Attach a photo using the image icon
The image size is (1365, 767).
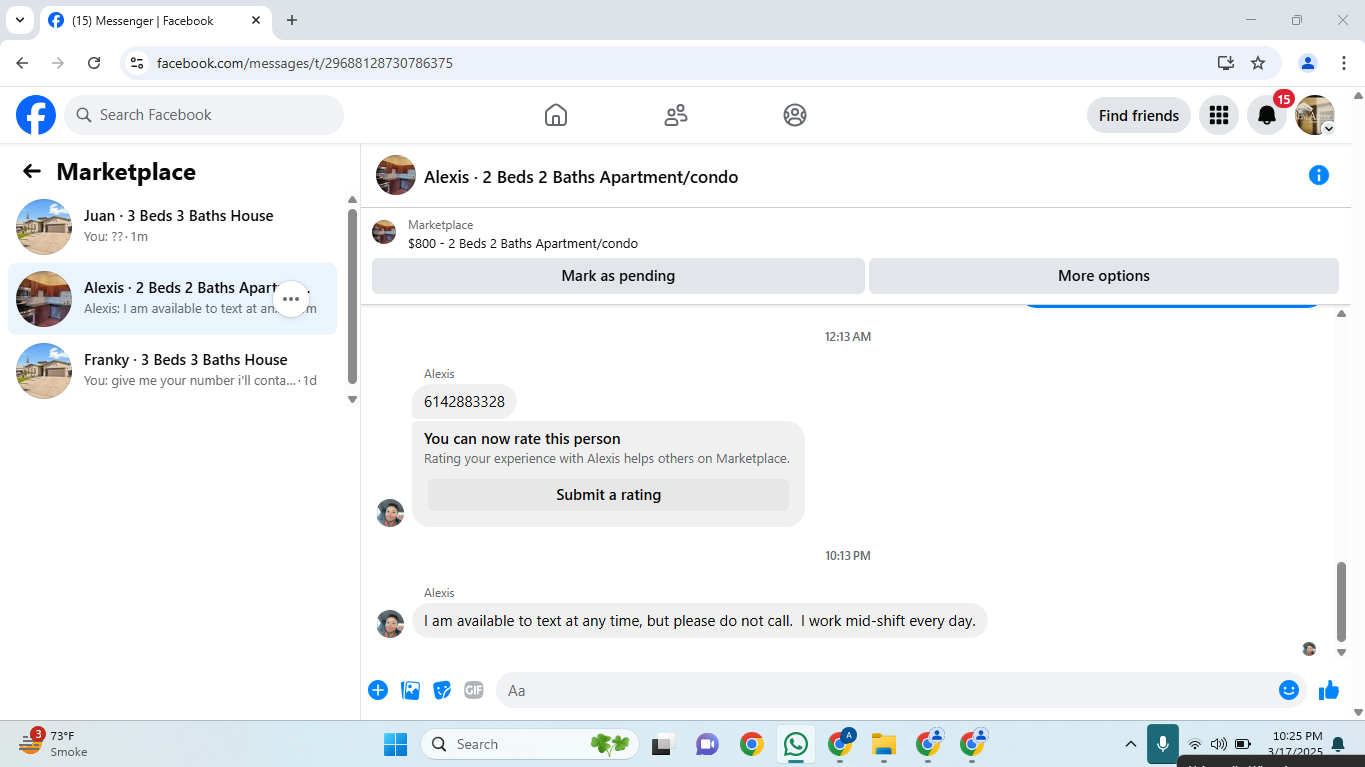click(410, 690)
